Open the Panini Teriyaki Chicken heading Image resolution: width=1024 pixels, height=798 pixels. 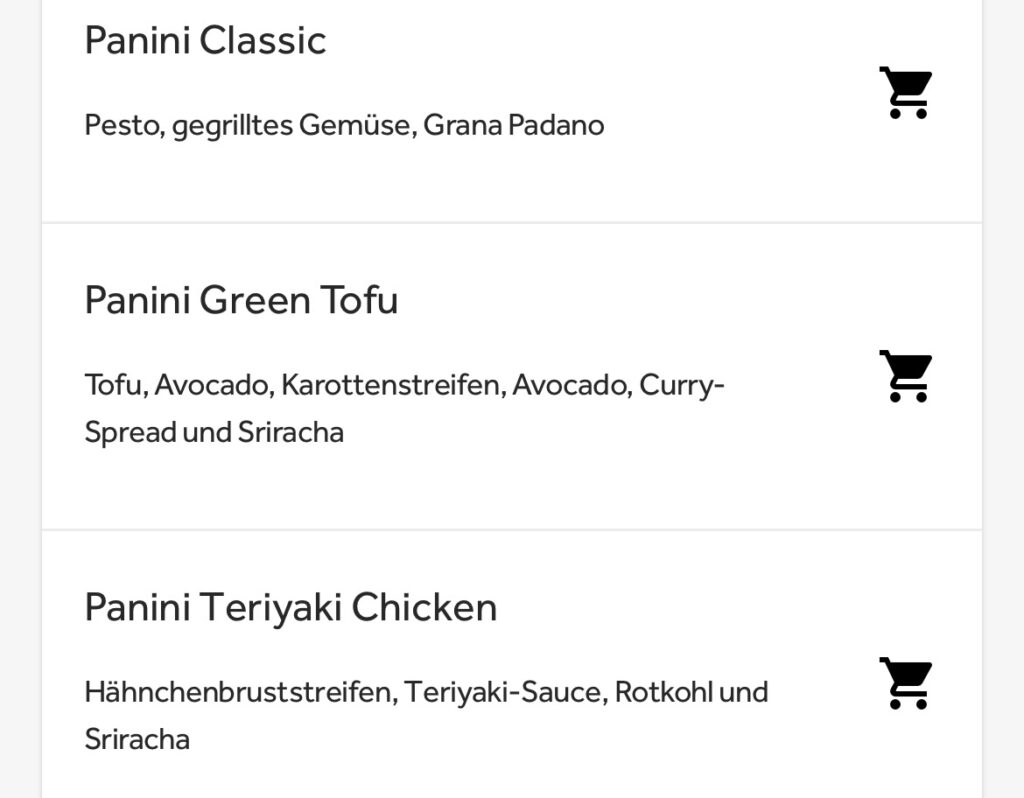290,607
